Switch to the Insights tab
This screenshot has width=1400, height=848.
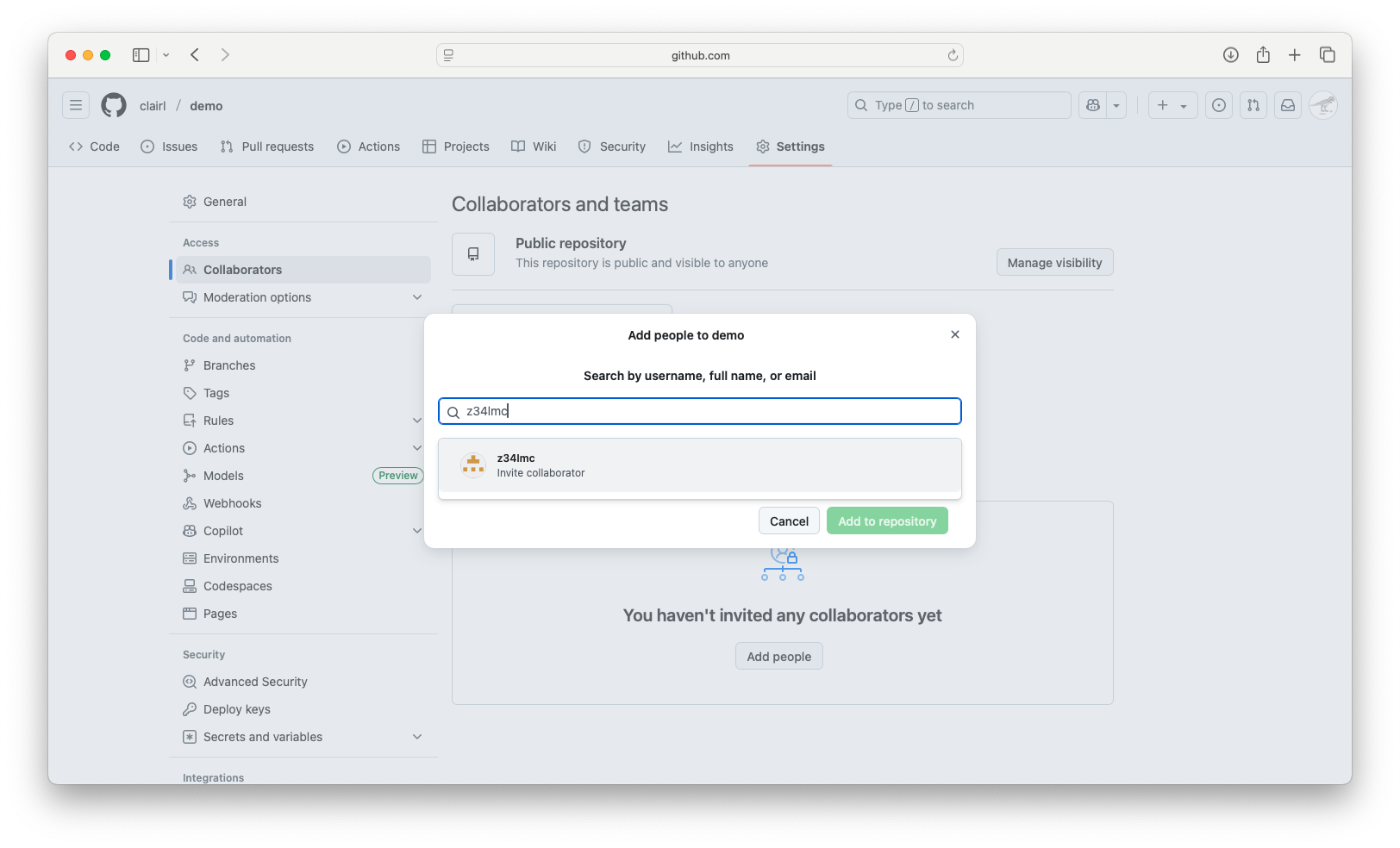(701, 147)
